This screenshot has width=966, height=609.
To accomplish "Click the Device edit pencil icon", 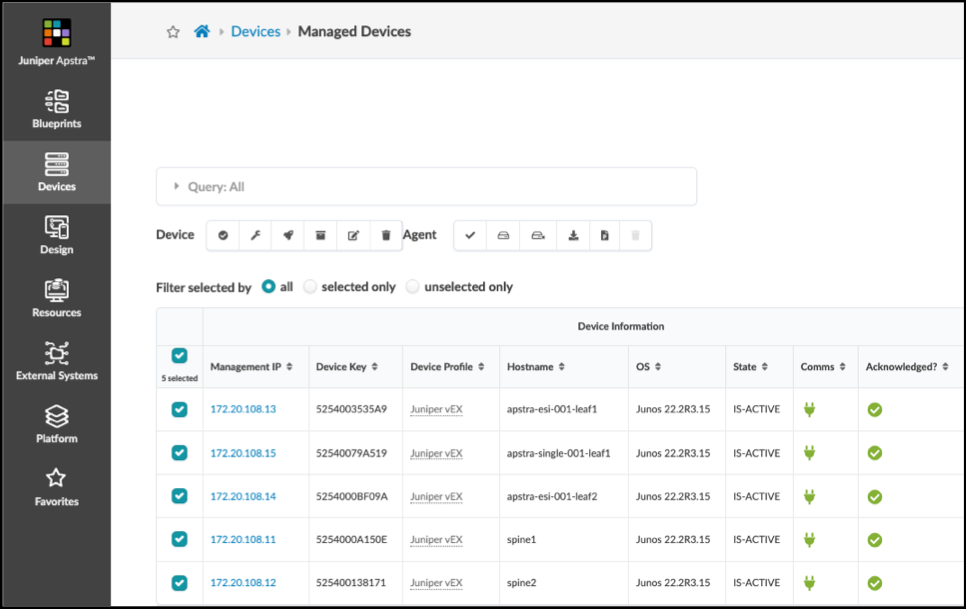I will (353, 235).
